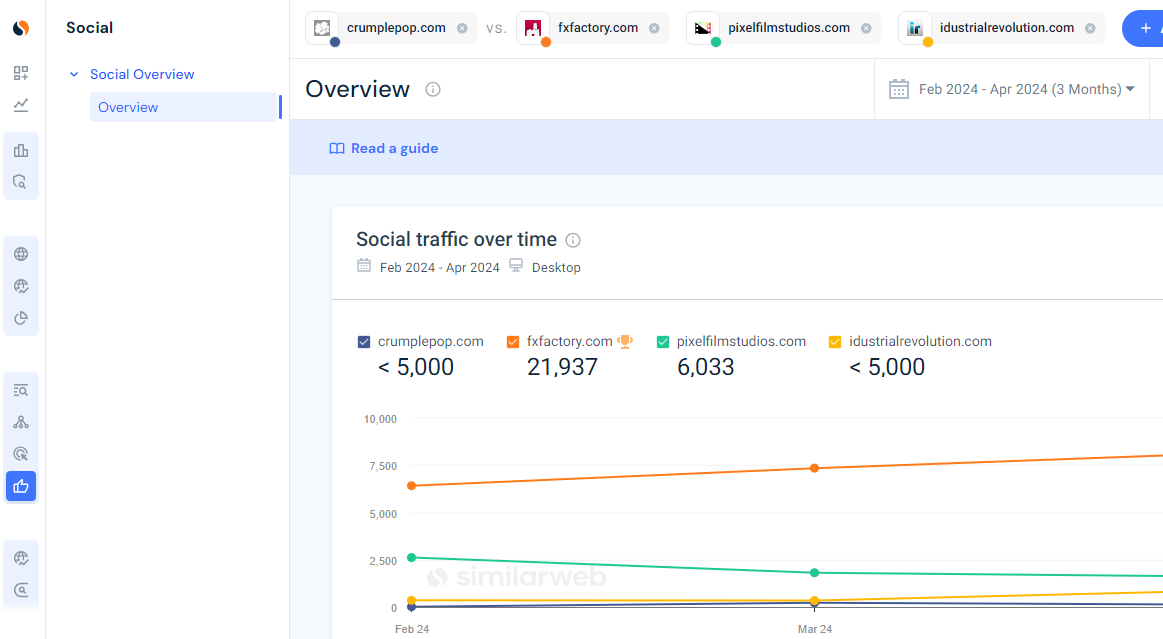Click the Social panel heading
This screenshot has height=639, width=1163.
coord(89,28)
